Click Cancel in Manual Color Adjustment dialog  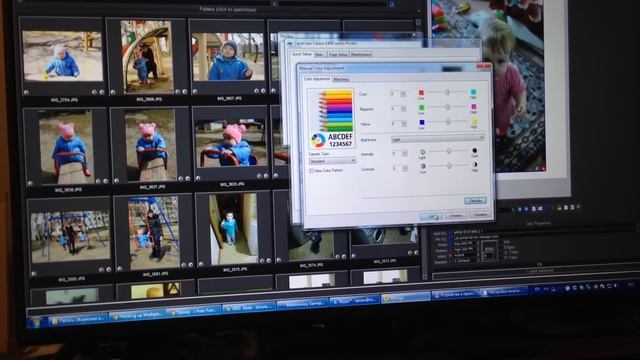click(x=456, y=216)
